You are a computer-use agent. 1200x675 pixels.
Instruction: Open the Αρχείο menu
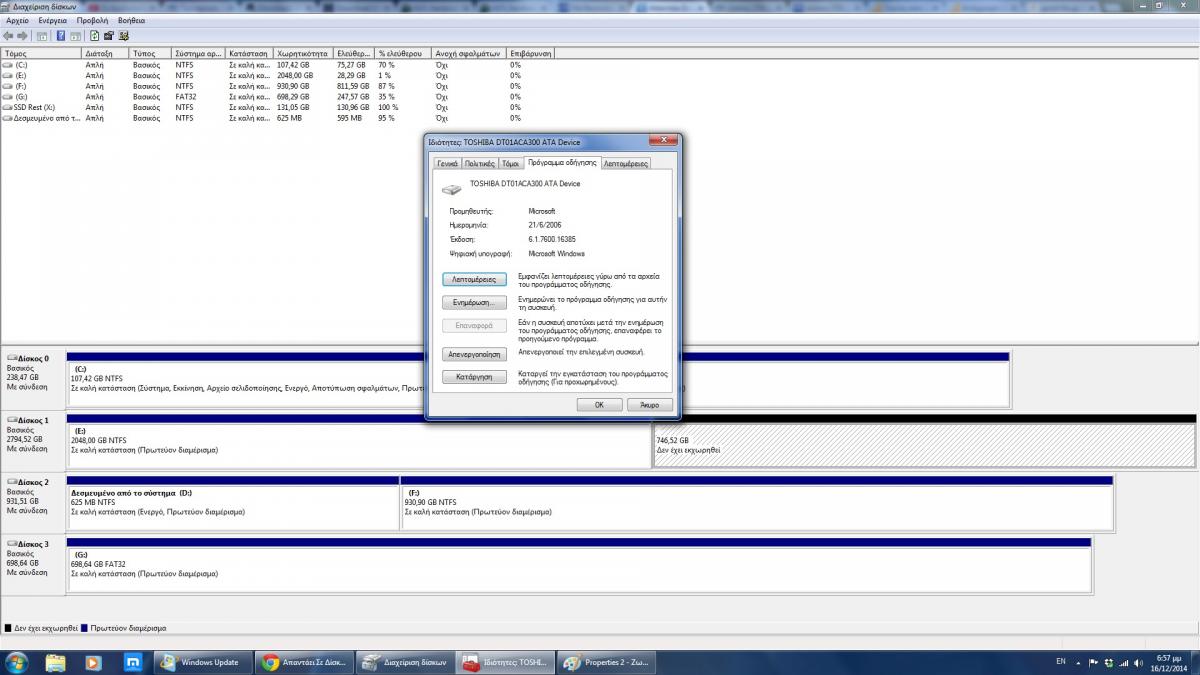[x=18, y=20]
